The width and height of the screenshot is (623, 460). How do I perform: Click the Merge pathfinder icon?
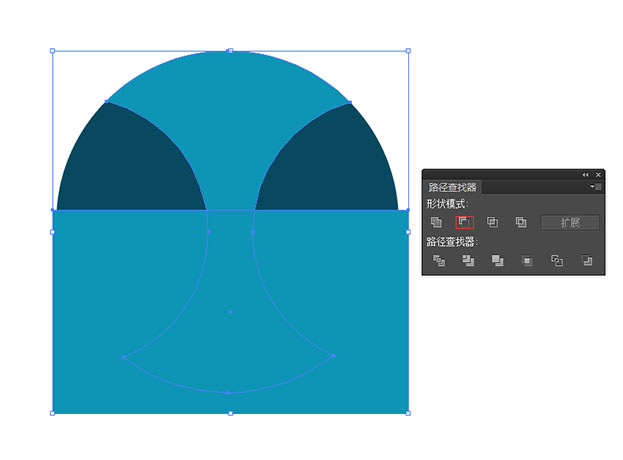497,261
